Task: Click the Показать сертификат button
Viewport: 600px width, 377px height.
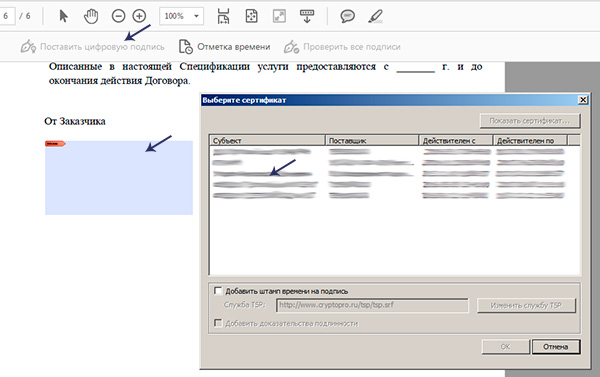Action: coord(530,121)
